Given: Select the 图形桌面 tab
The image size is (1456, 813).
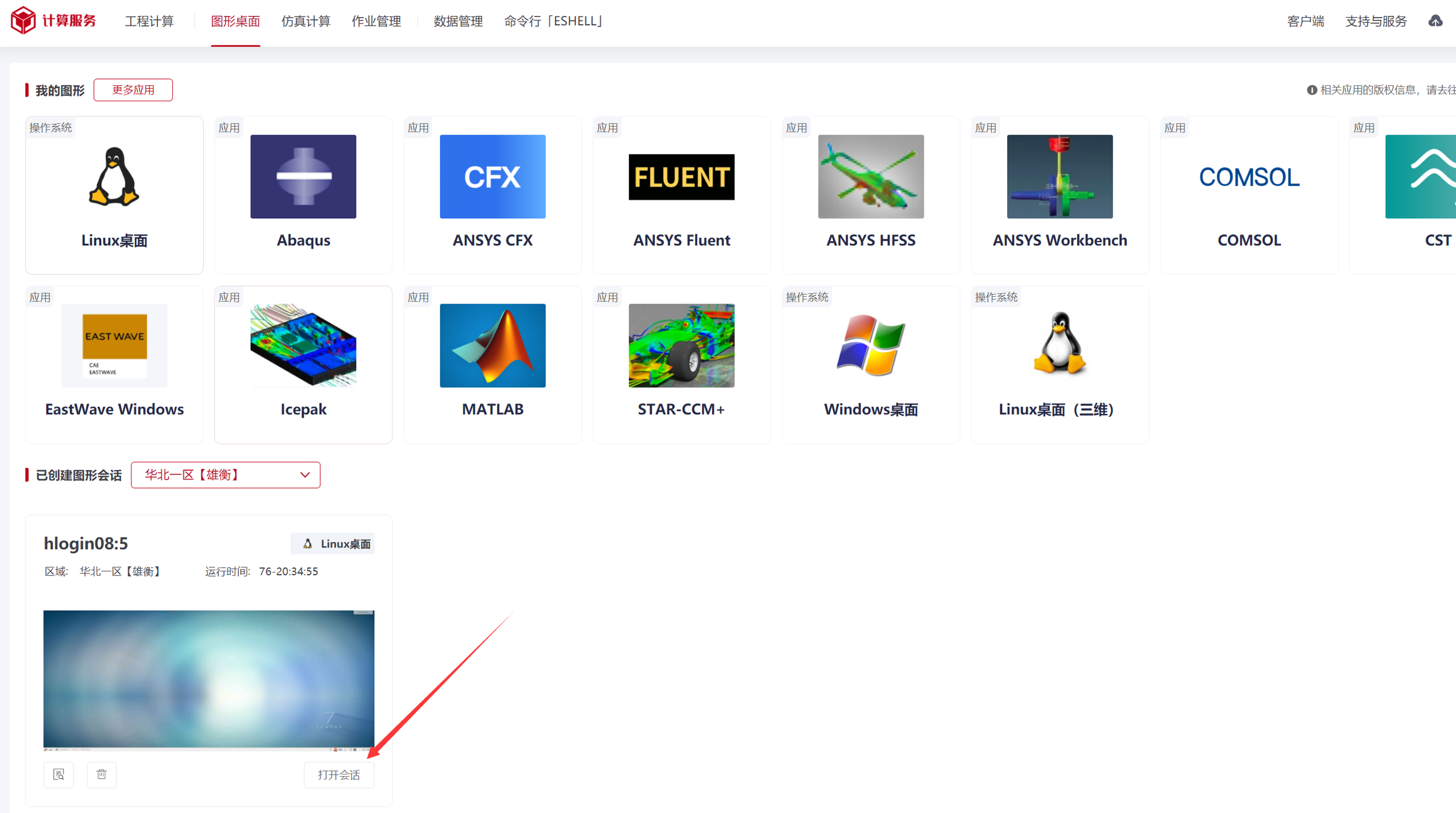Looking at the screenshot, I should coord(235,21).
